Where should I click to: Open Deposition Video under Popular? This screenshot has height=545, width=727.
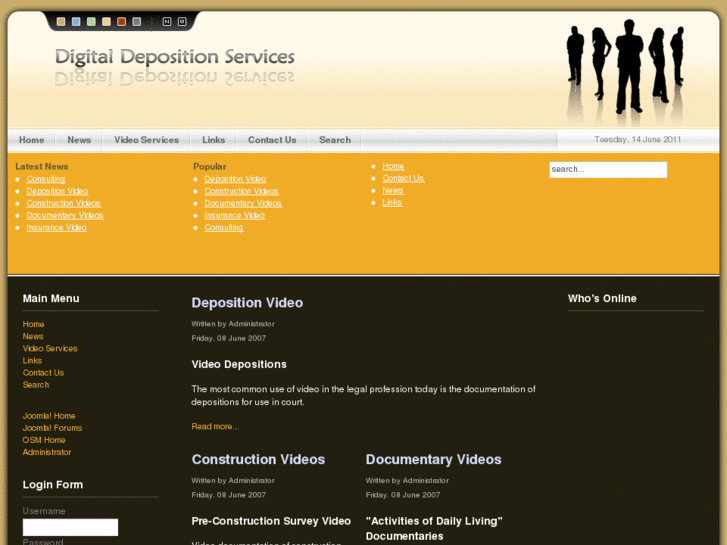pos(235,179)
